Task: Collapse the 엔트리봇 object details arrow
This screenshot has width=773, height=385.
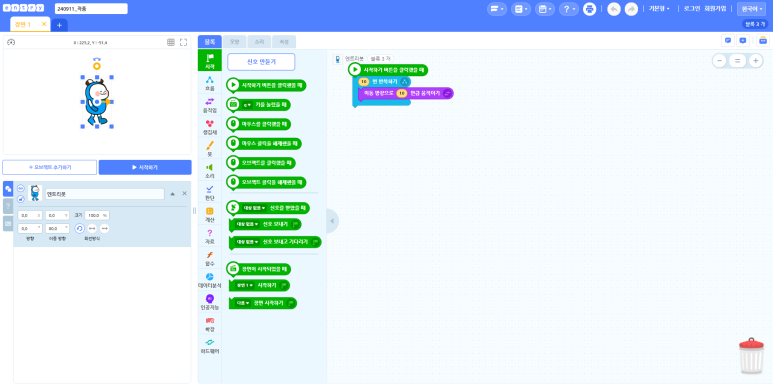Action: coord(173,194)
